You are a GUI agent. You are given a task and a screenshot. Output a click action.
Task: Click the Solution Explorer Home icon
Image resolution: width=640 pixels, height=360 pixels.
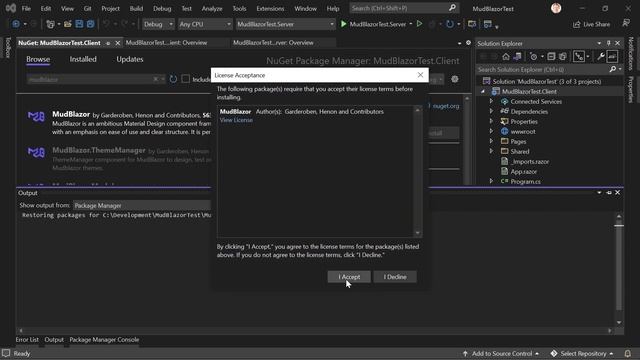click(x=506, y=56)
